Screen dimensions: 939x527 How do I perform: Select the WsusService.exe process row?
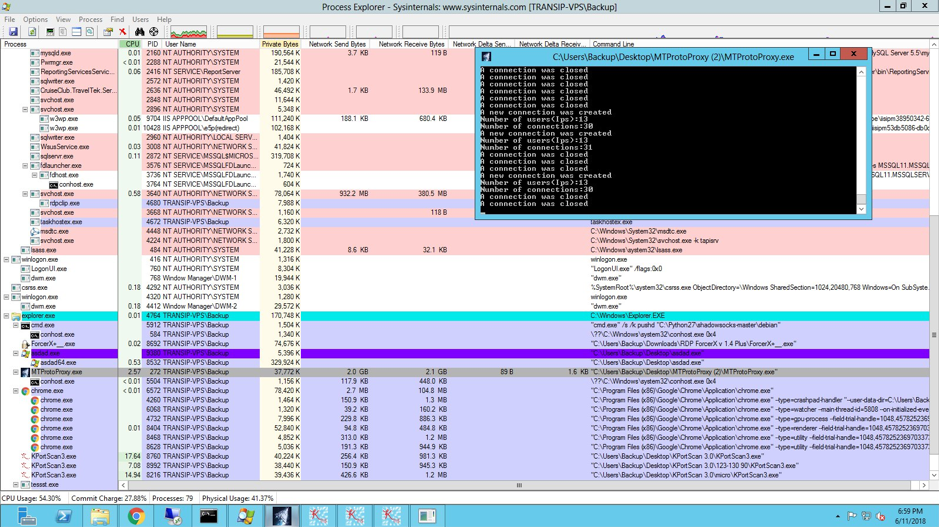click(464, 147)
